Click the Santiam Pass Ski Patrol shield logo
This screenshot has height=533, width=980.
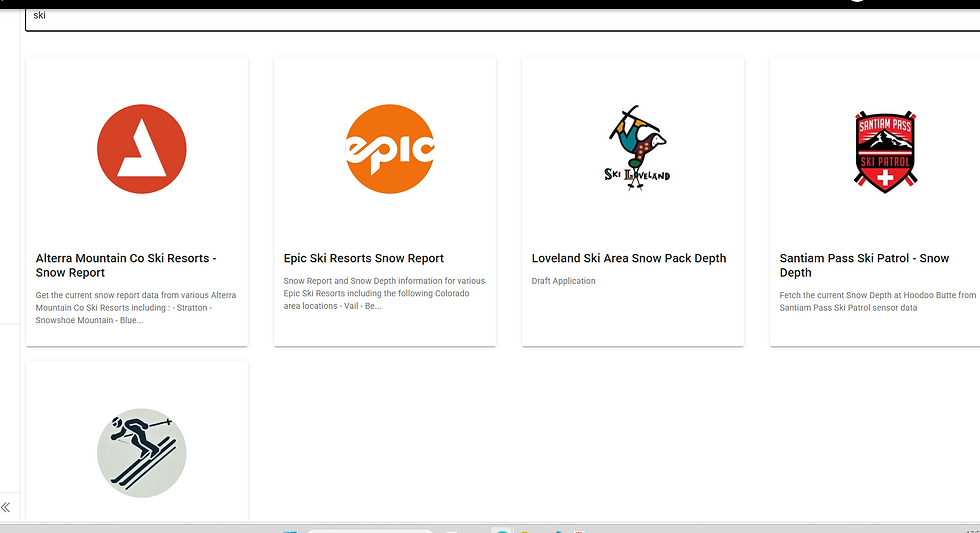885,152
